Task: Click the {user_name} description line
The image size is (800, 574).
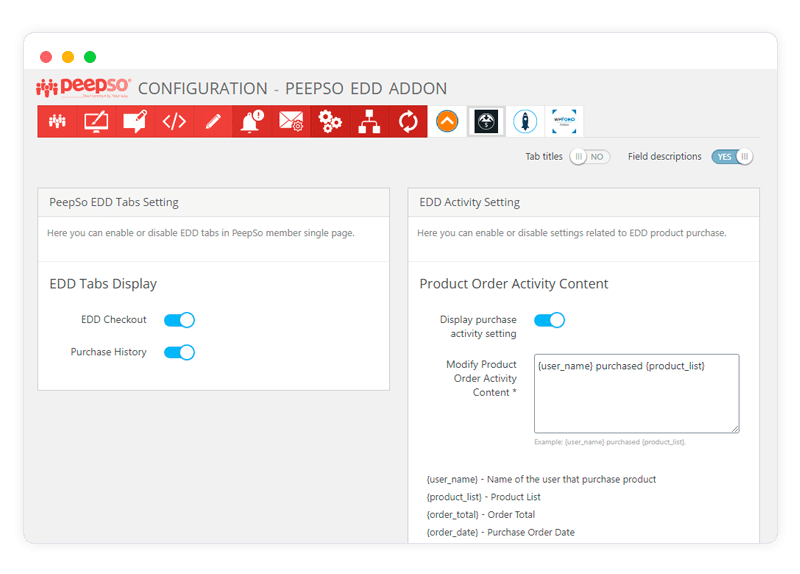Action: 541,479
